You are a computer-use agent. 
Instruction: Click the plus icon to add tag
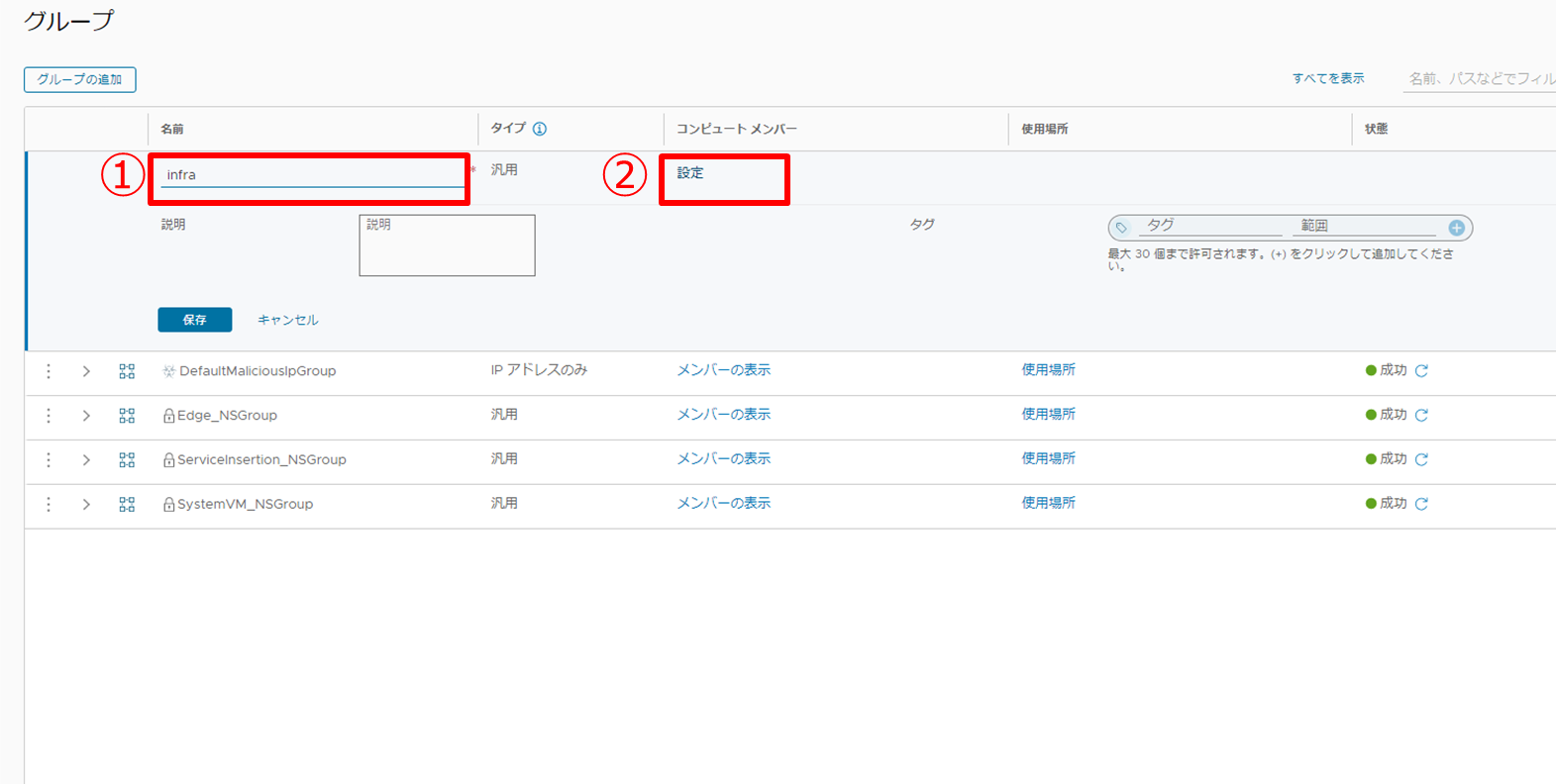(x=1456, y=228)
